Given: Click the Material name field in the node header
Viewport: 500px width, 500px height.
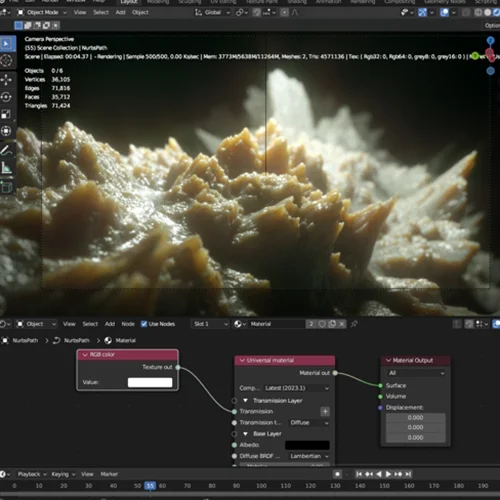Looking at the screenshot, I should (x=277, y=324).
